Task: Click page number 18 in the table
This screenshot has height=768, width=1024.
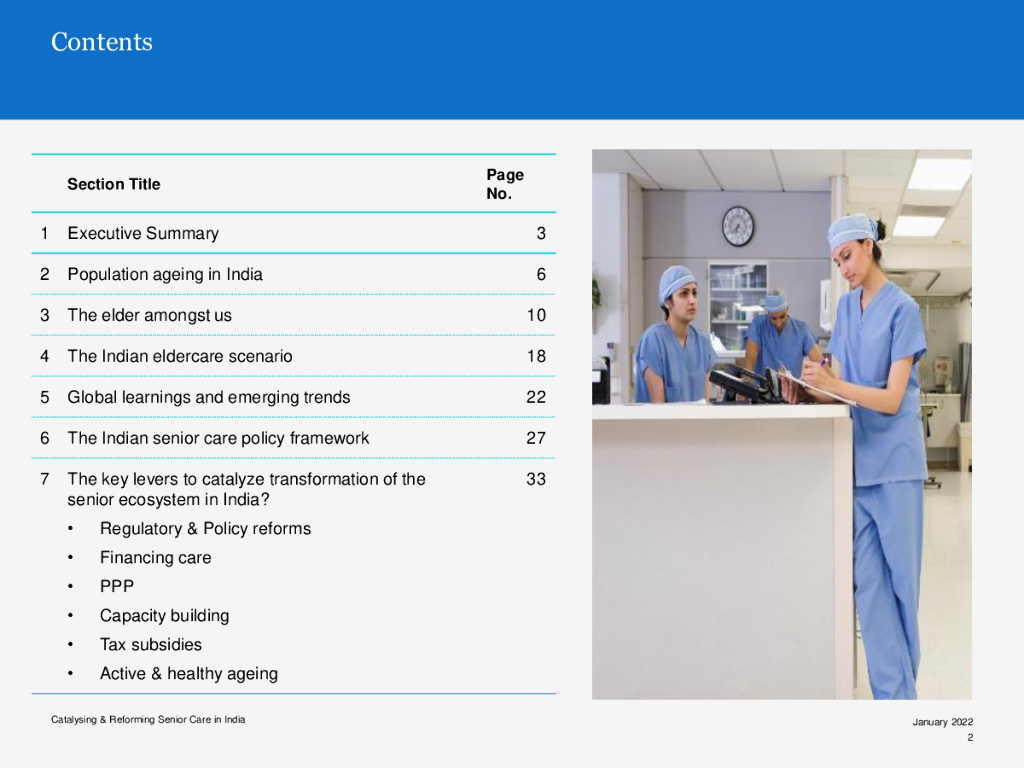Action: pyautogui.click(x=536, y=356)
